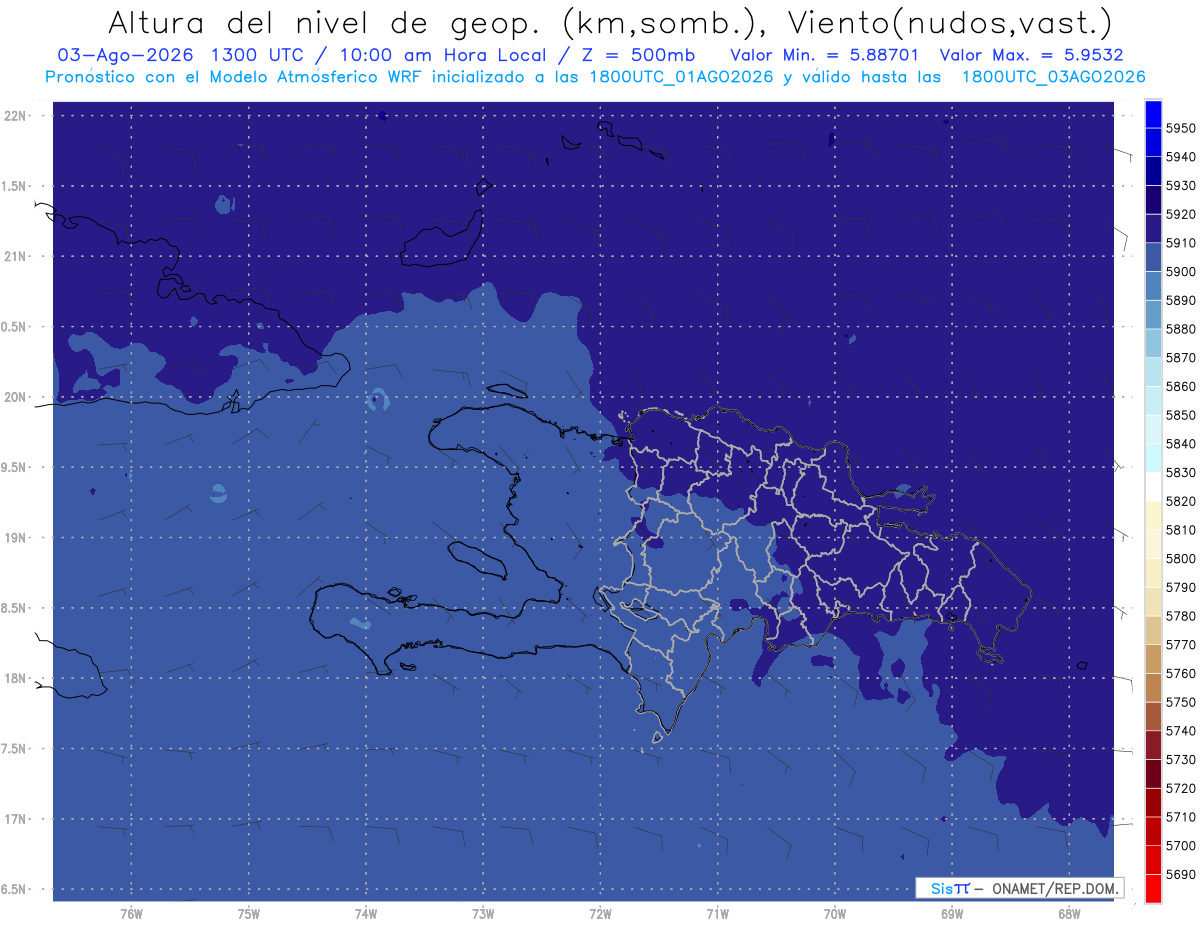Click the '22N' latitude label
The image size is (1200, 927).
[x=17, y=116]
